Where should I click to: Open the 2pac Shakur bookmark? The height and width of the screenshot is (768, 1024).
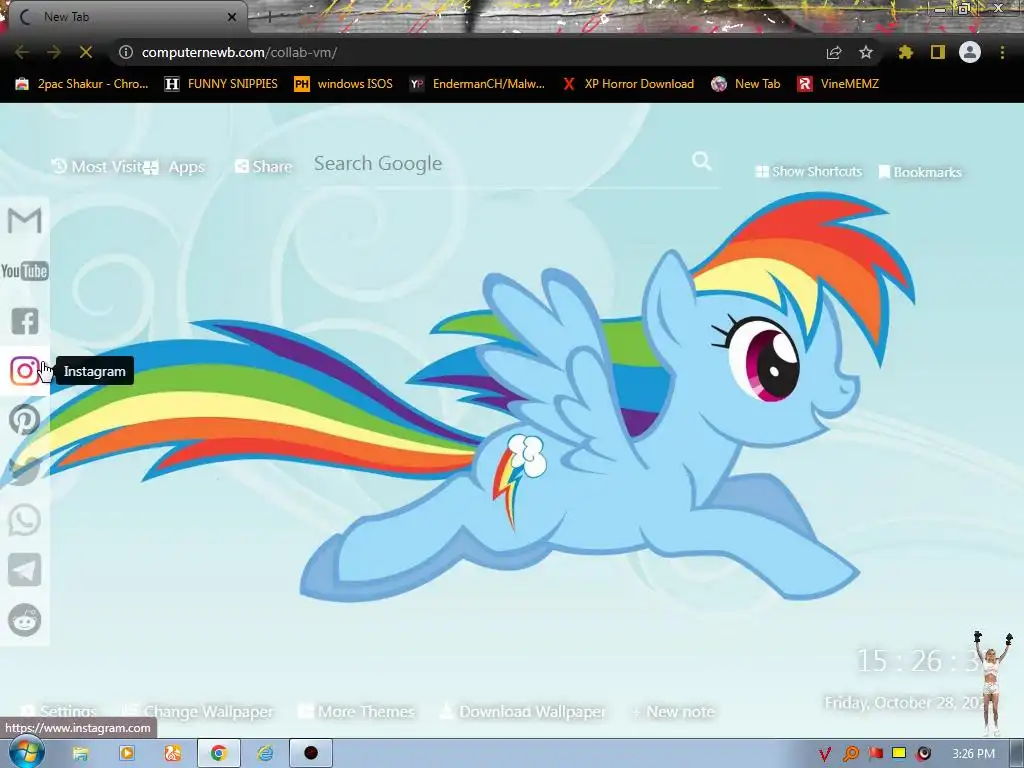tap(82, 84)
